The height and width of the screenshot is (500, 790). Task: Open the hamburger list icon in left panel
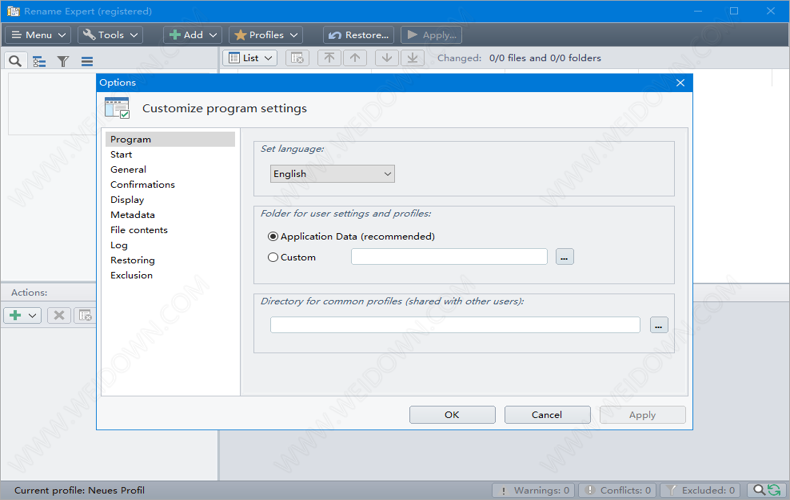(87, 61)
